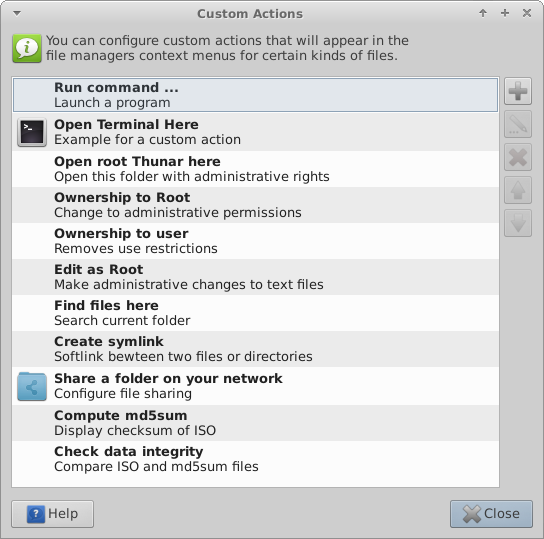Select the Run command ... action
This screenshot has height=539, width=544.
[x=255, y=95]
